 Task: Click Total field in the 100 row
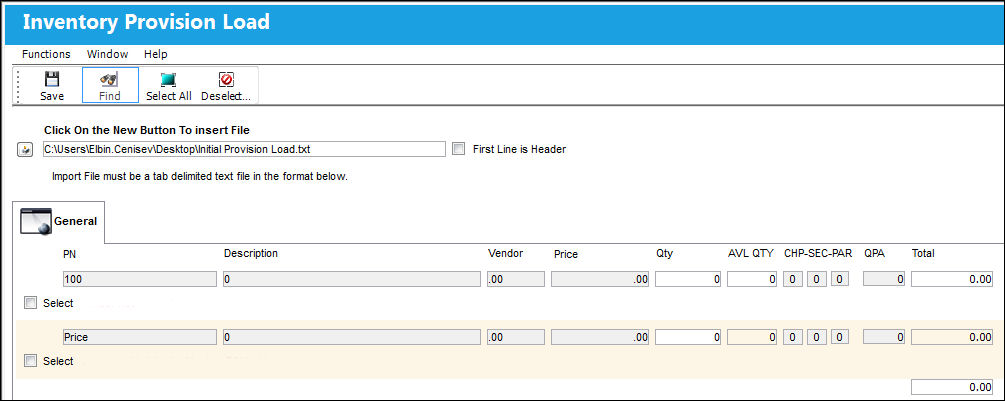coord(952,279)
